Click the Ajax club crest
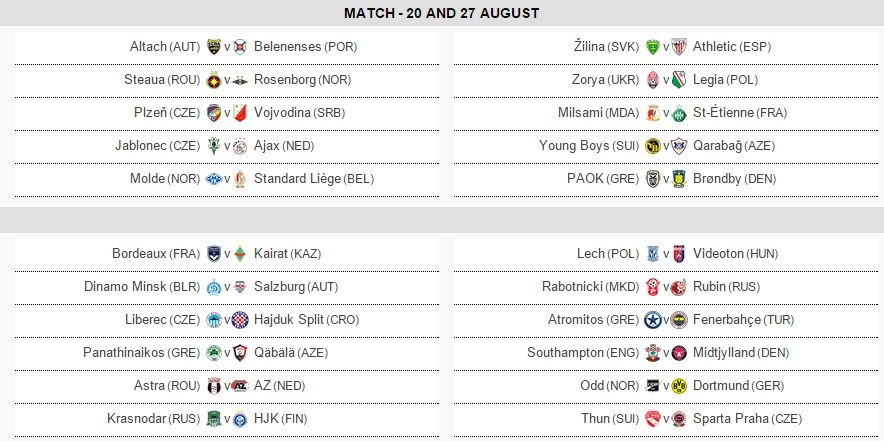Screen dimensions: 884x441 pos(240,146)
